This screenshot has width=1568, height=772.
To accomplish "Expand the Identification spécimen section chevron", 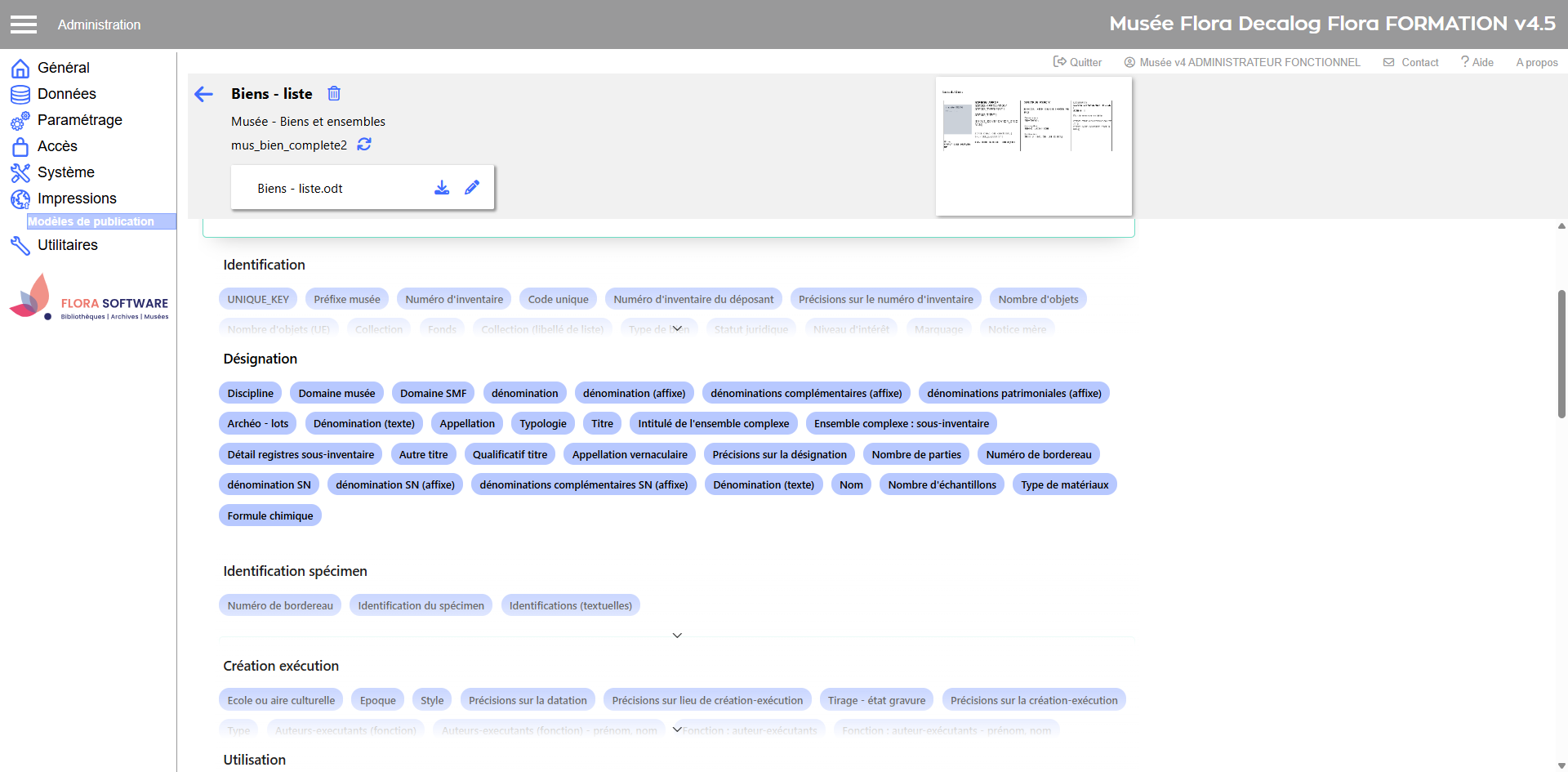I will pyautogui.click(x=677, y=636).
